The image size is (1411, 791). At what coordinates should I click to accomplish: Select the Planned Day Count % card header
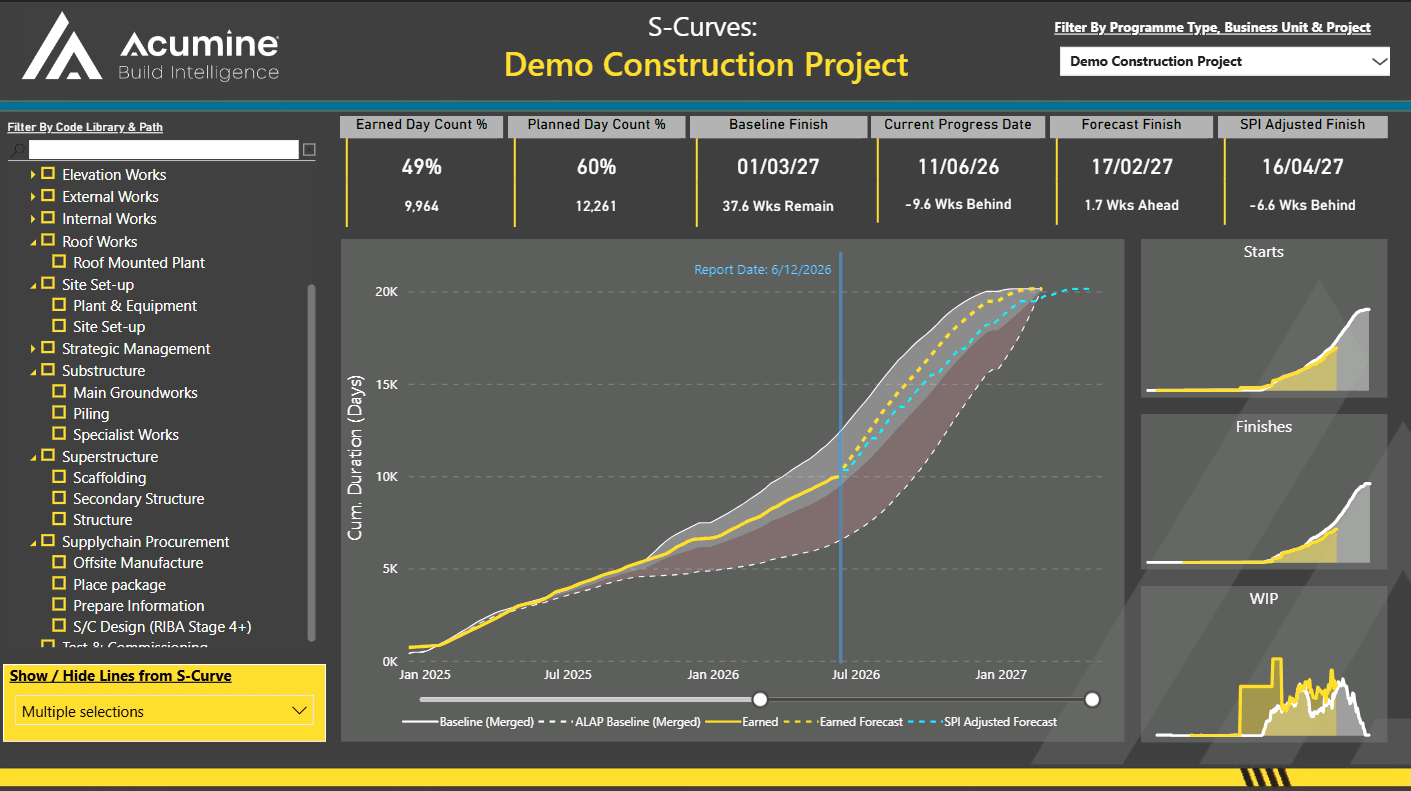pyautogui.click(x=596, y=126)
